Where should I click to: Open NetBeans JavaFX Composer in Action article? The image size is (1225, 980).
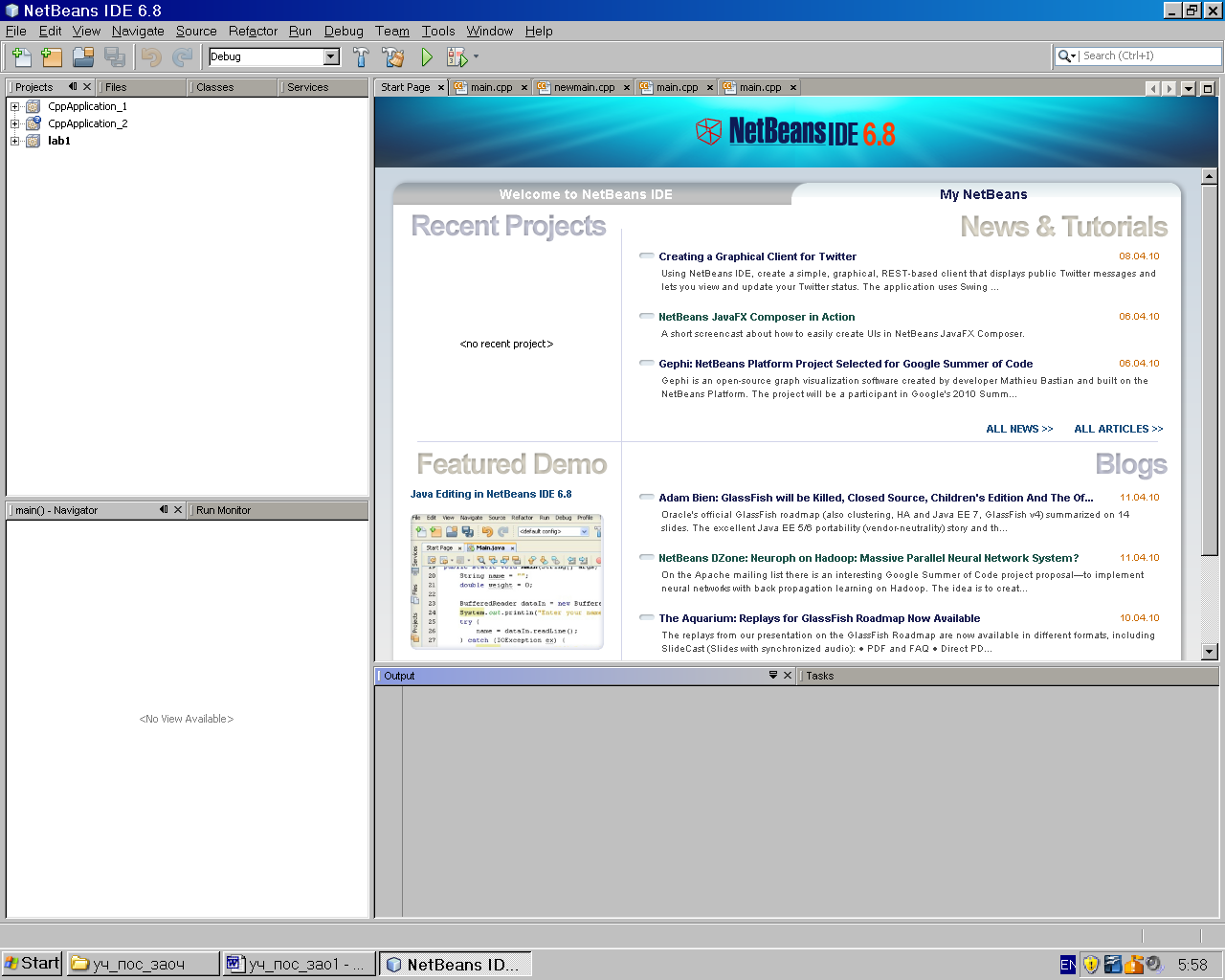pyautogui.click(x=756, y=317)
